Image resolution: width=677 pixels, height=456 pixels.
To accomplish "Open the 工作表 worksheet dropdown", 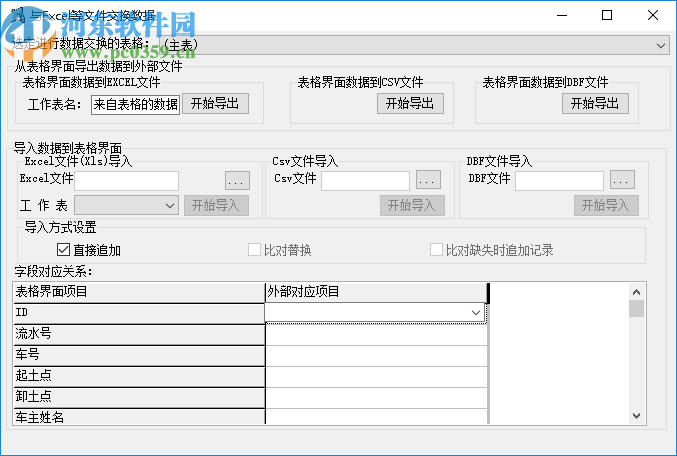I will (x=127, y=205).
